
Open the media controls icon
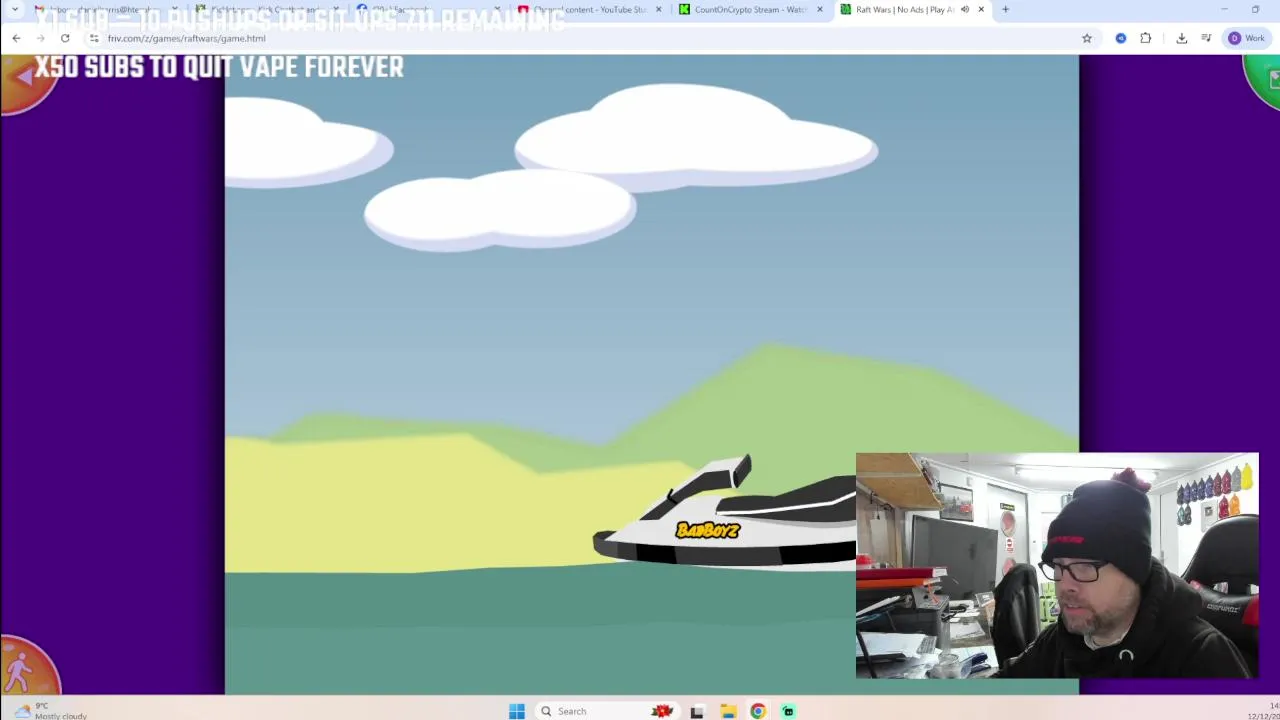[x=1206, y=38]
